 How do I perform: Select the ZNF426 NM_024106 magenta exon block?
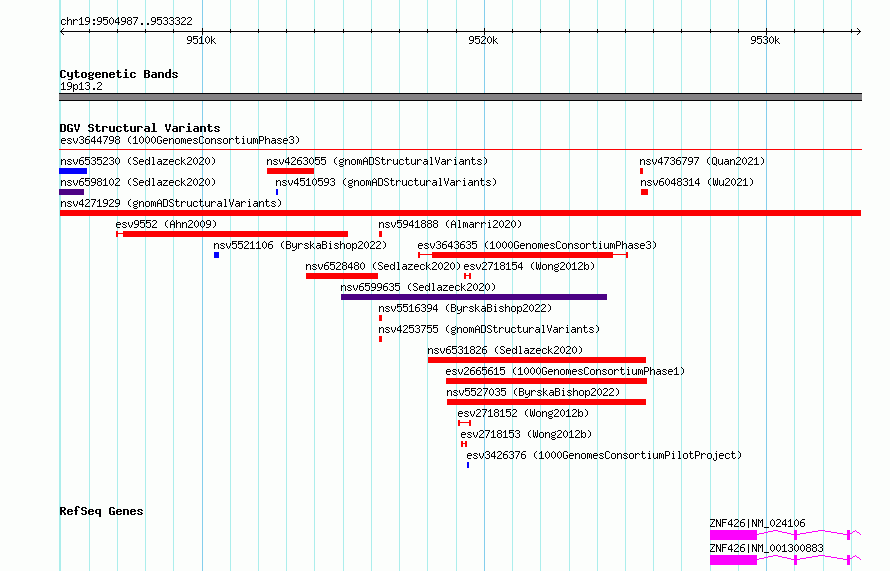[733, 535]
